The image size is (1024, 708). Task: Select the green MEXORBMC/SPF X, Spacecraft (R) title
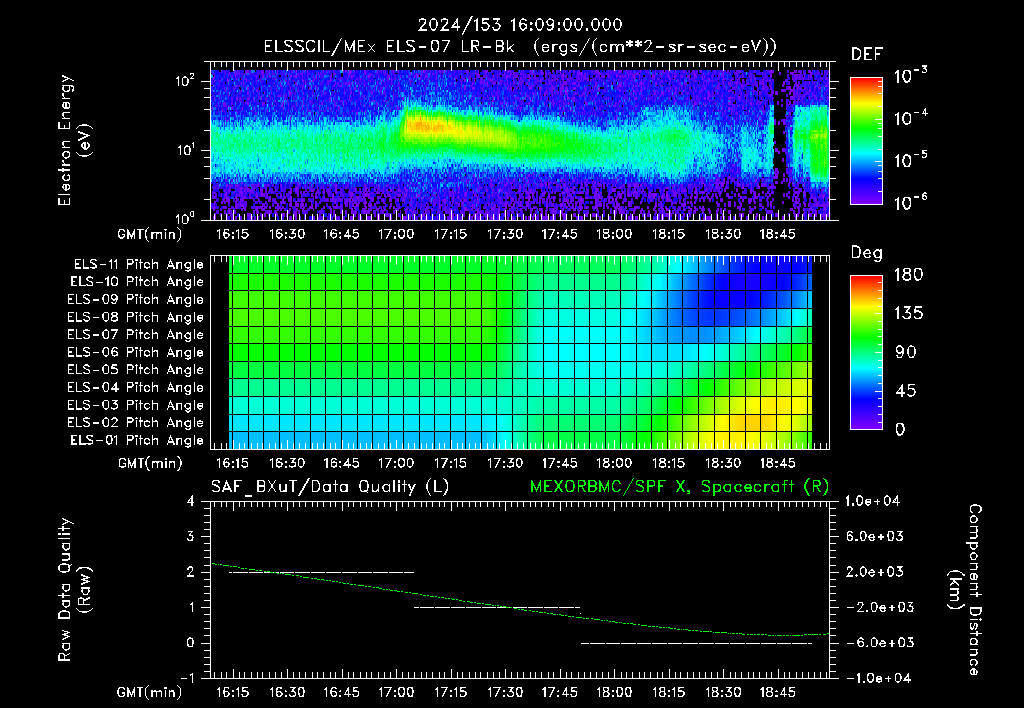click(679, 487)
